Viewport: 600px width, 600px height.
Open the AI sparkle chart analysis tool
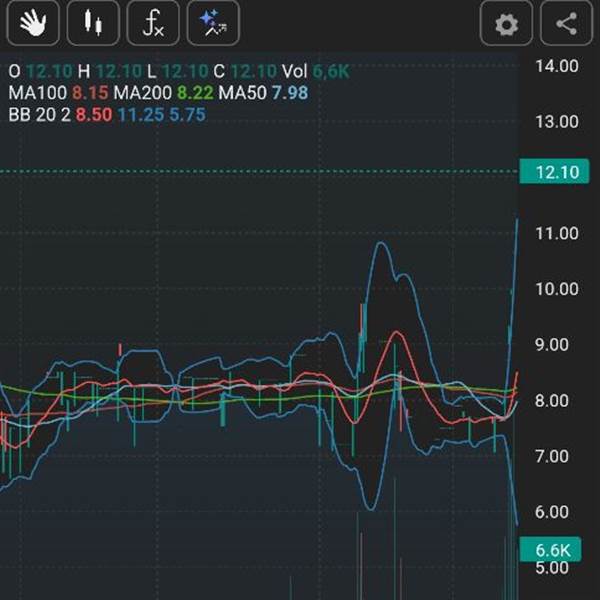click(x=213, y=23)
